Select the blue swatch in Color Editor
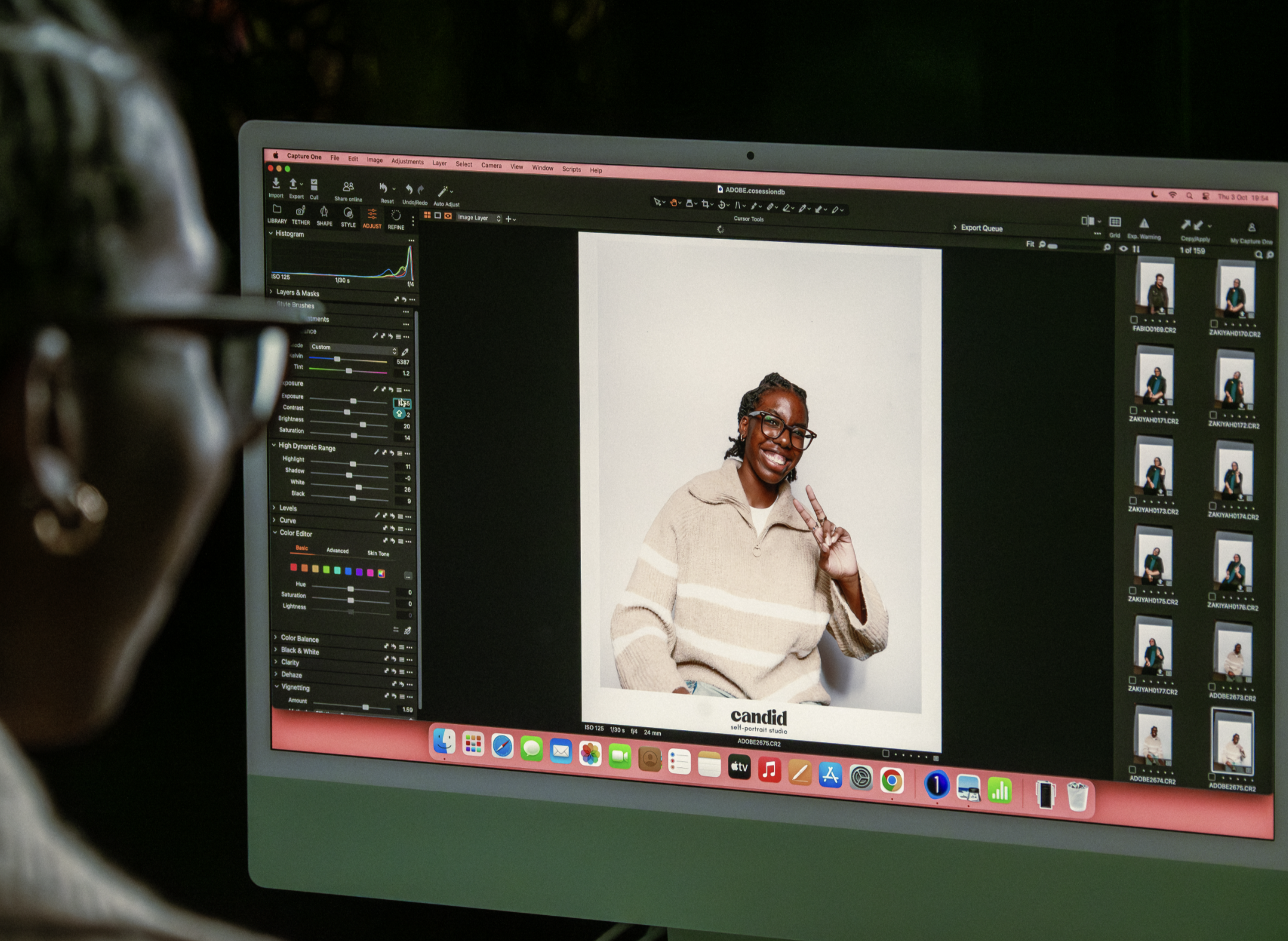Image resolution: width=1288 pixels, height=941 pixels. (348, 571)
